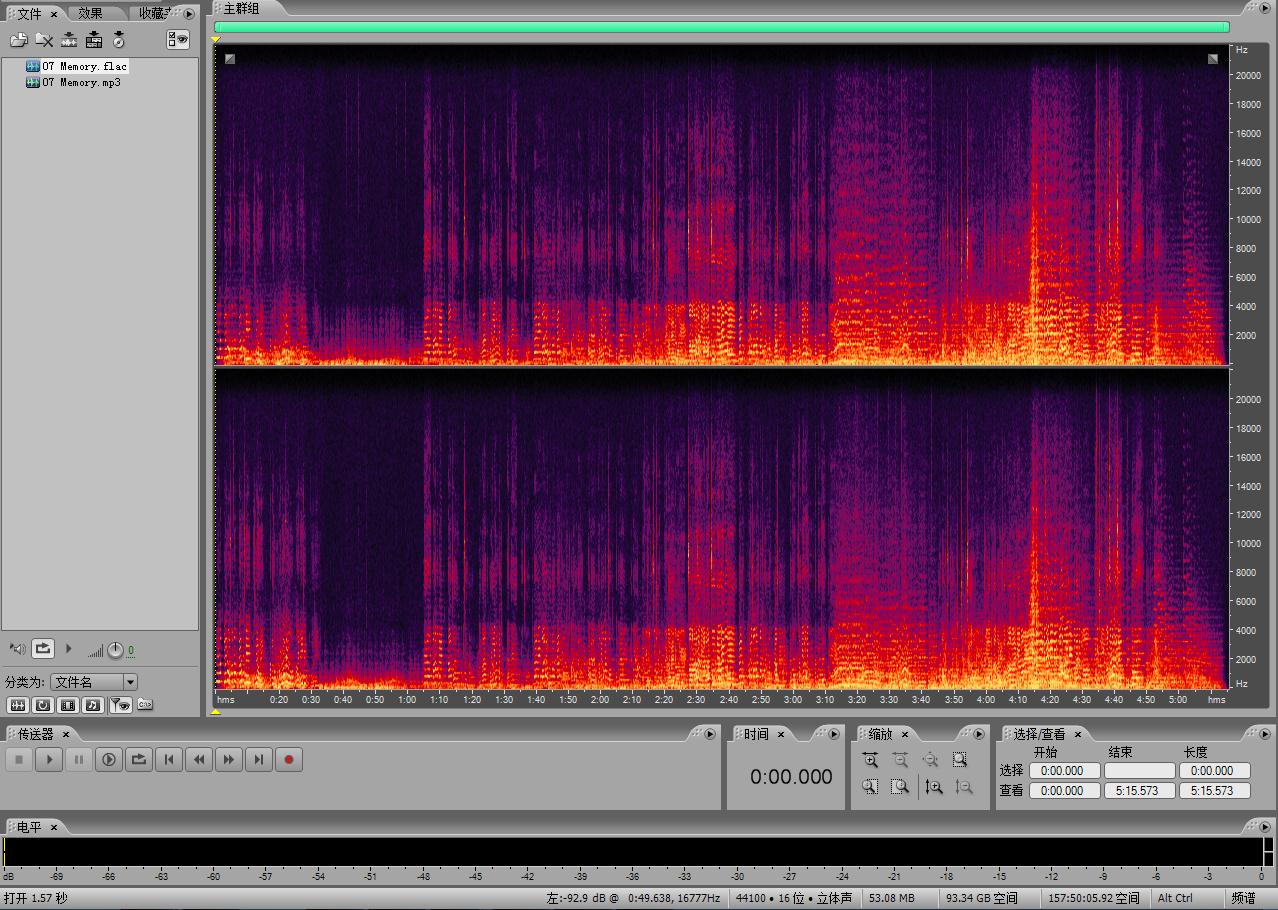Toggle loop play in Files panel
Viewport: 1278px width, 910px height.
point(43,649)
